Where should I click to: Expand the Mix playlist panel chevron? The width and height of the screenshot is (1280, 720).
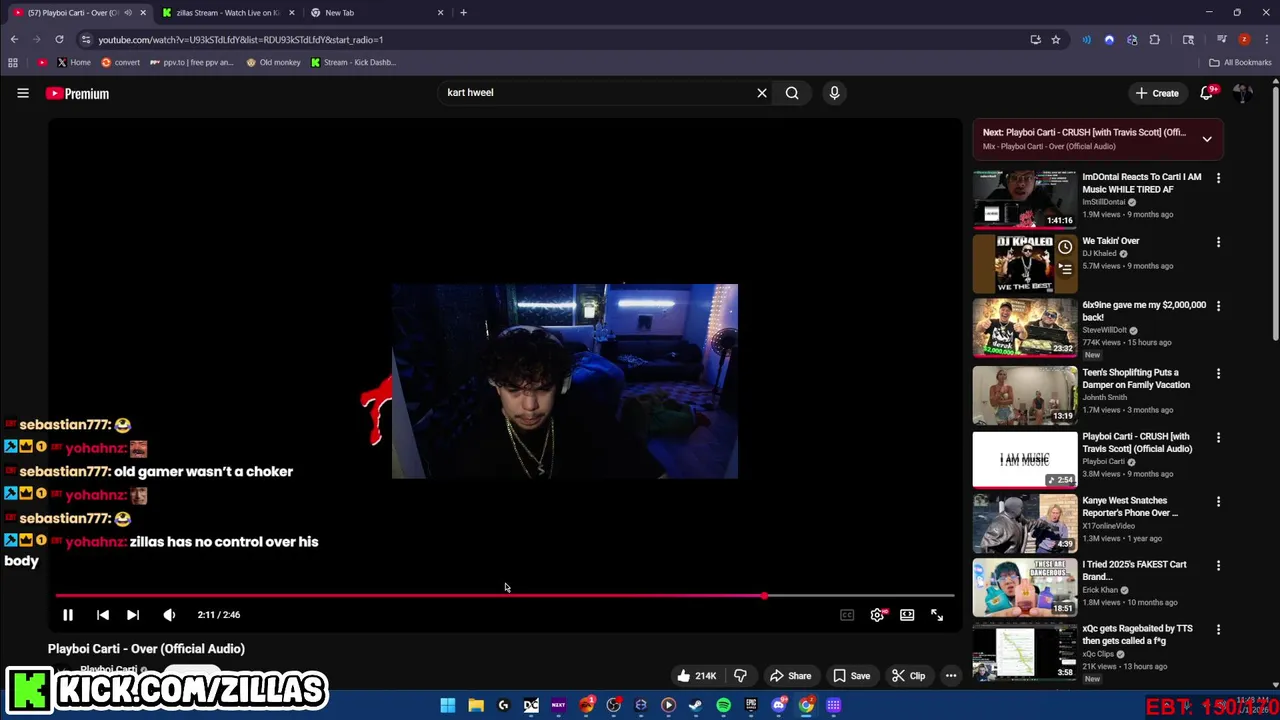click(x=1207, y=139)
